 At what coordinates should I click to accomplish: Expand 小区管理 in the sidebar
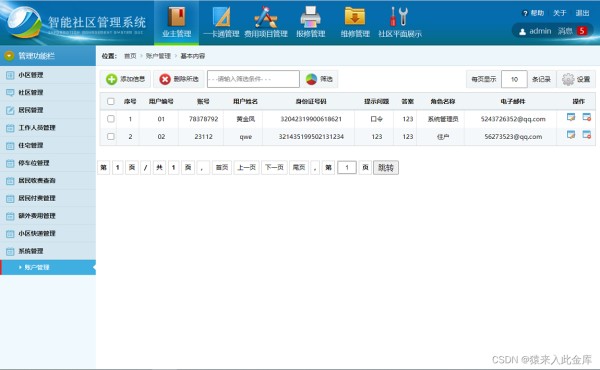[x=48, y=75]
